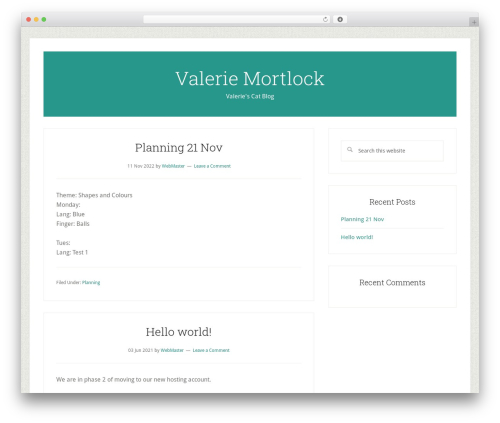Click the Filed Under: label

click(68, 282)
